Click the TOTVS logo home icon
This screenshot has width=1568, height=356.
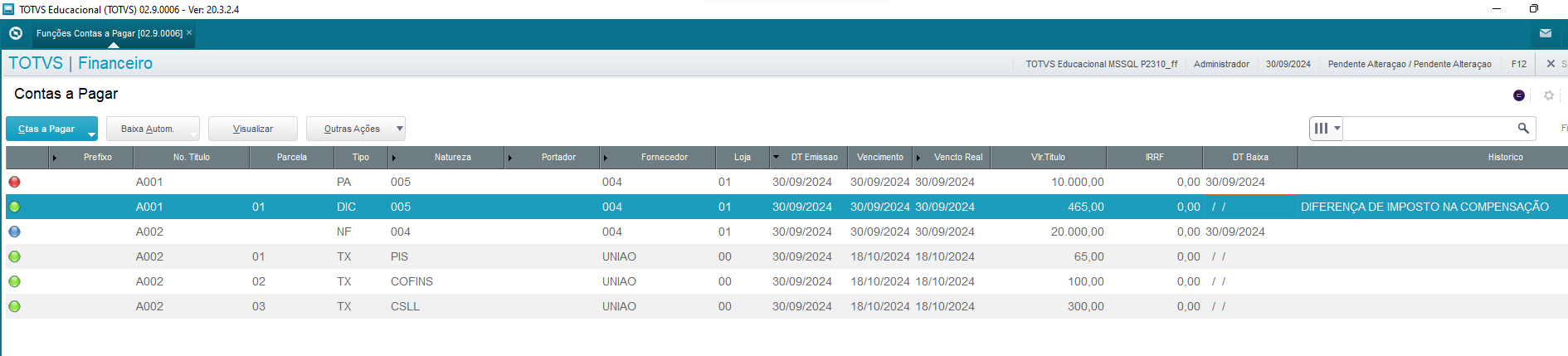pyautogui.click(x=15, y=33)
